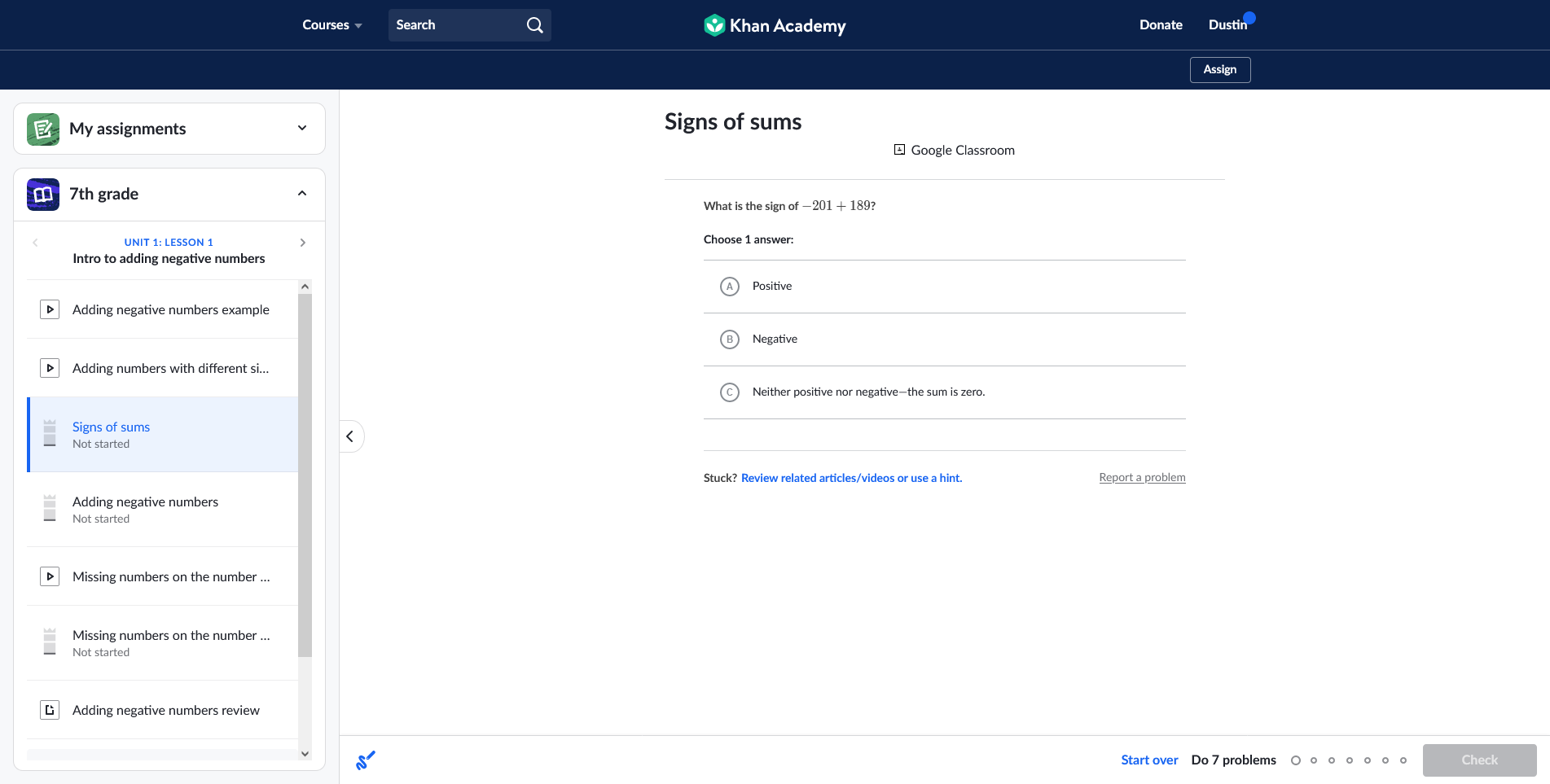Screen dimensions: 1550x784
Task: Click the 7th grade book icon
Action: coord(43,195)
